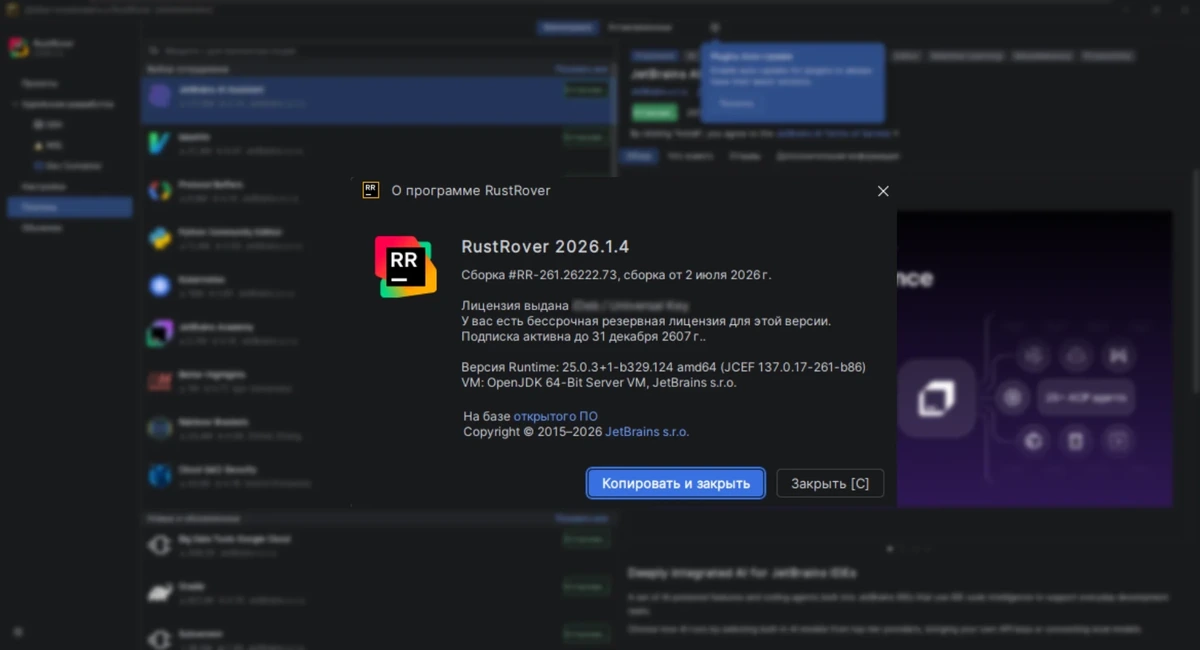The width and height of the screenshot is (1200, 650).
Task: Click the JetBrains Academy plugin icon
Action: click(x=160, y=333)
